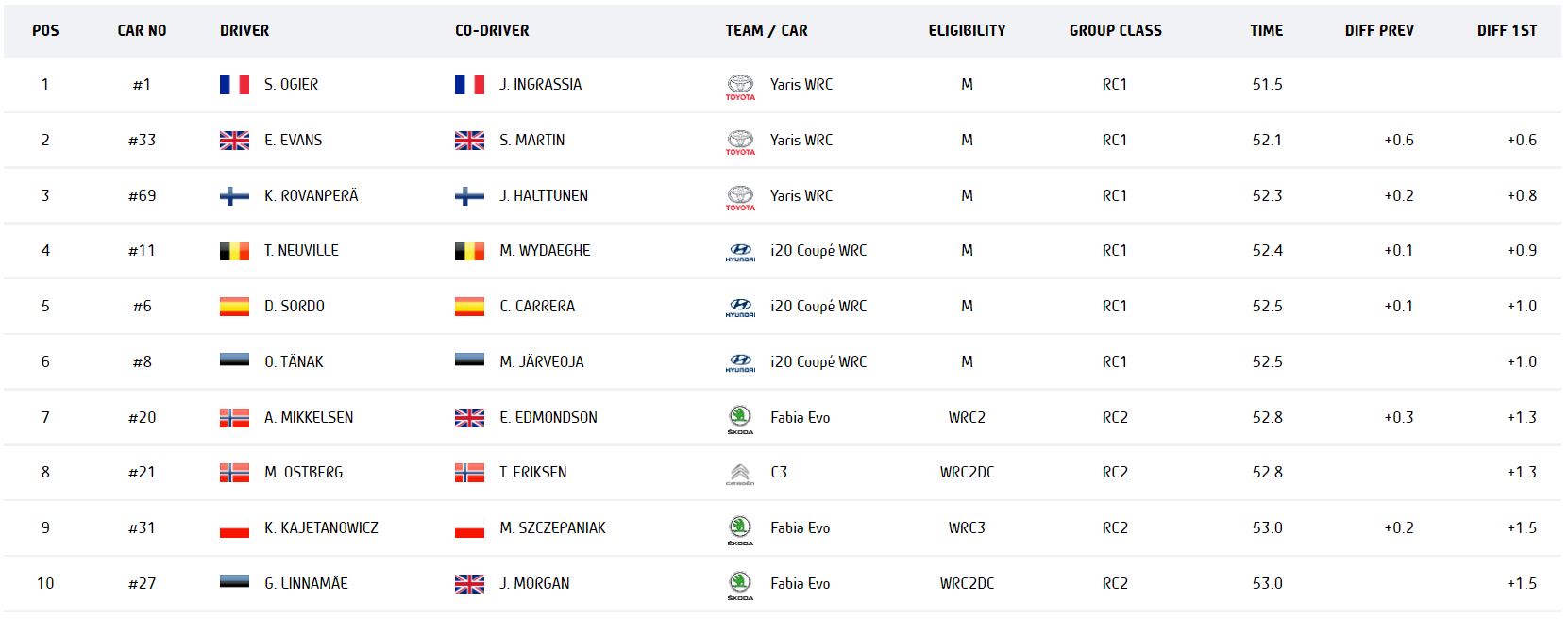
Task: Click the Skoda logo in Mikkelsen's row
Action: click(740, 419)
